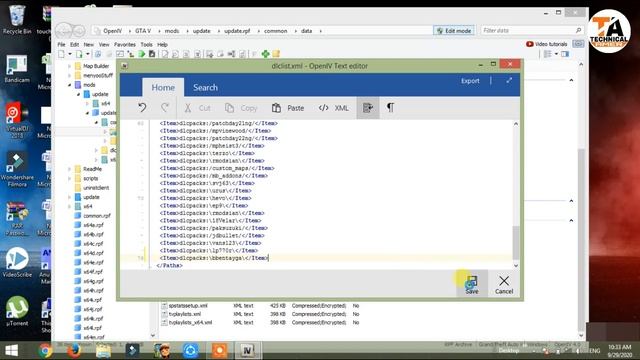Cut selected text in editor
The image size is (640, 360).
click(197, 108)
